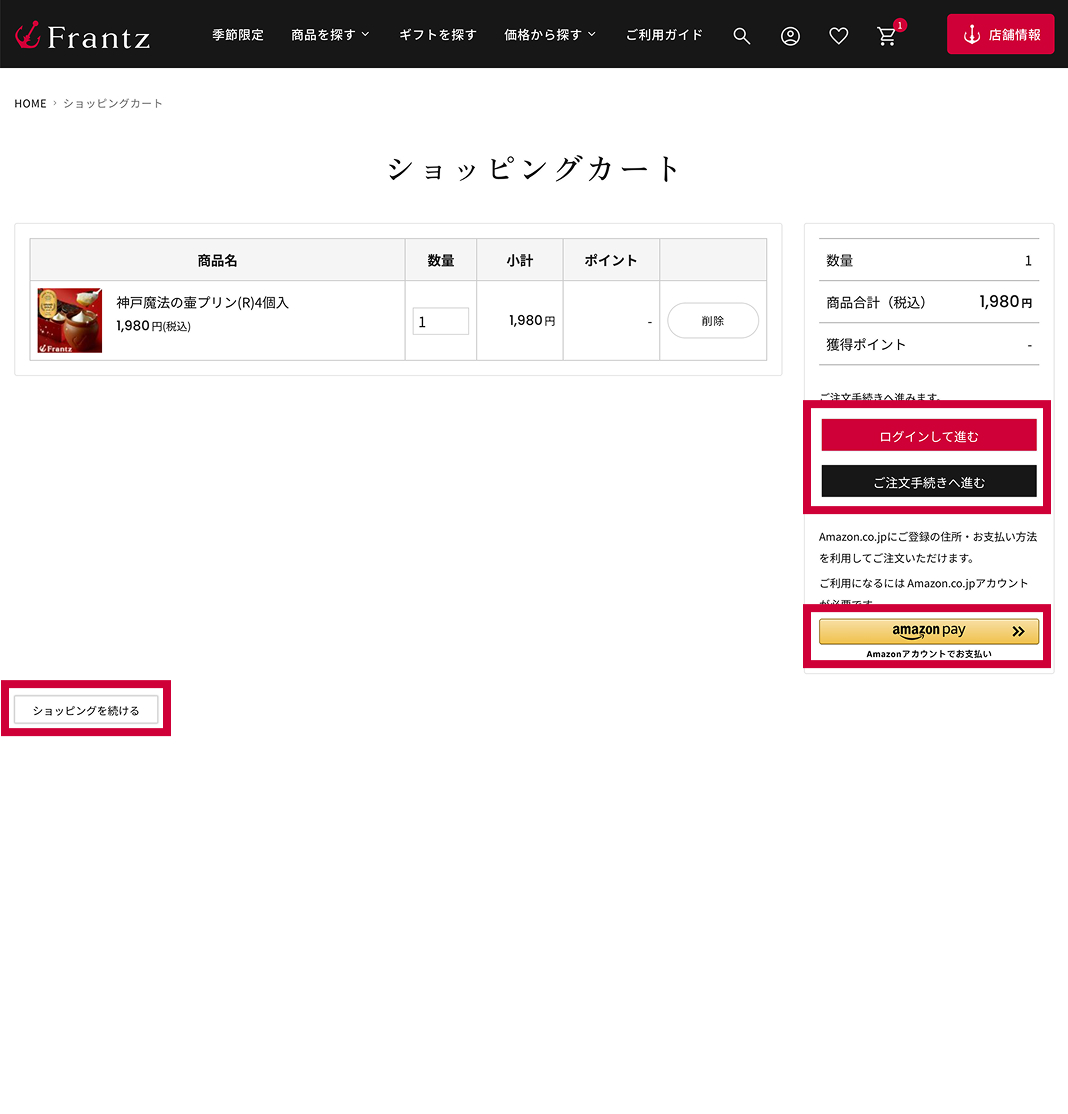This screenshot has height=1114, width=1068.
Task: Click the HOME breadcrumb link
Action: pyautogui.click(x=30, y=104)
